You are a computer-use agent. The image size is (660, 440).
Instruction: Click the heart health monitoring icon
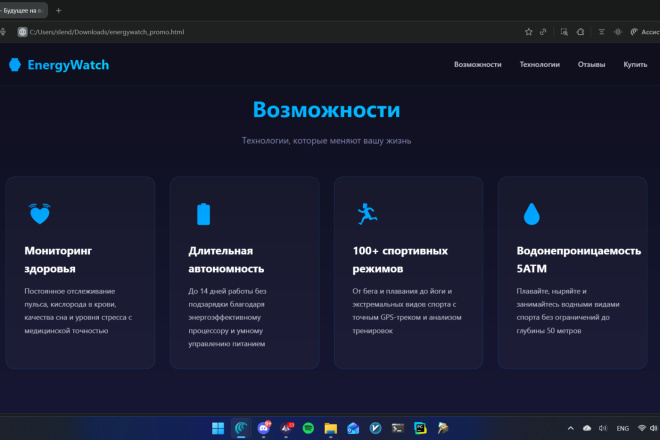pyautogui.click(x=40, y=213)
